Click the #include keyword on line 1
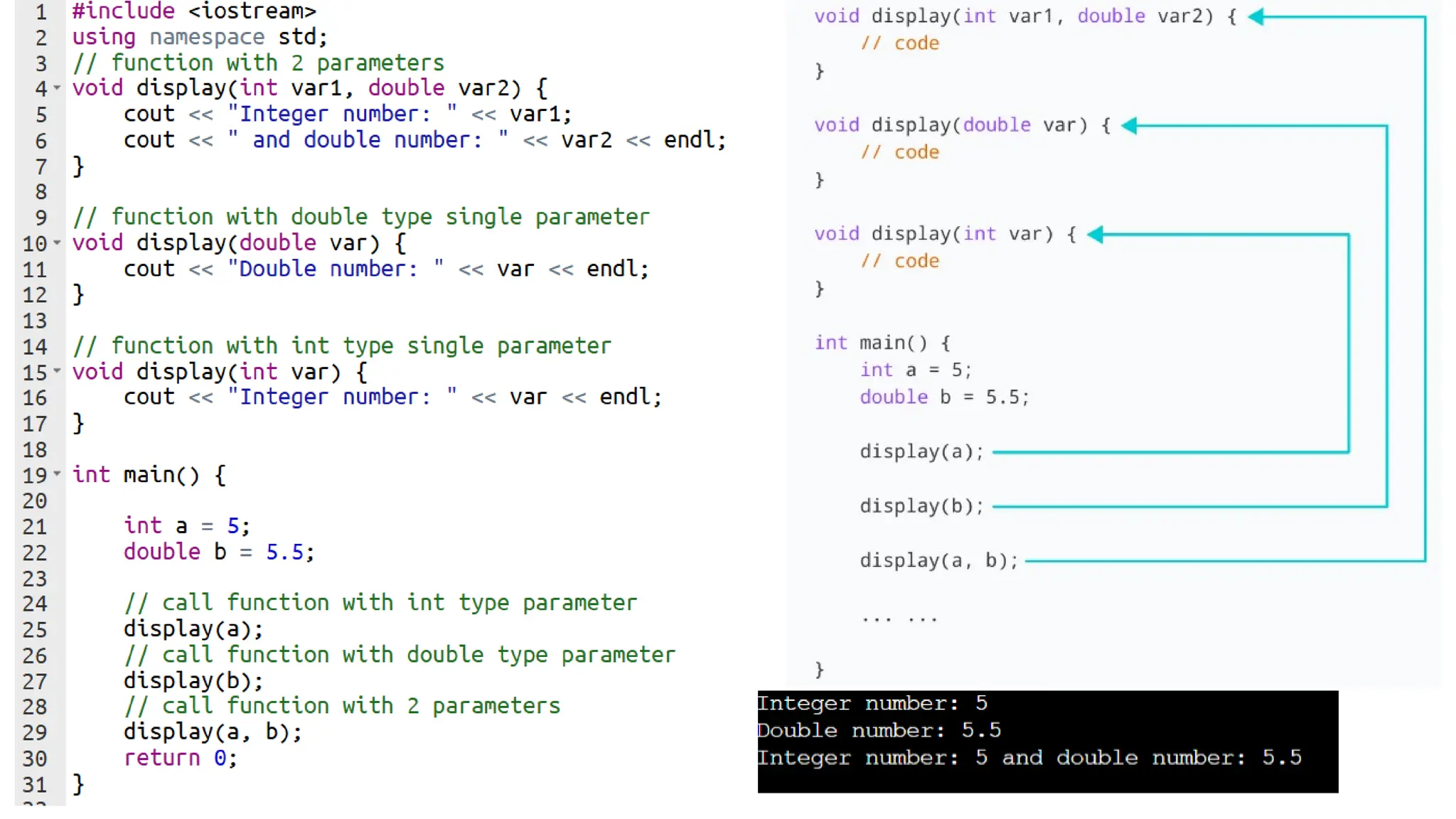This screenshot has width=1456, height=819. (123, 11)
